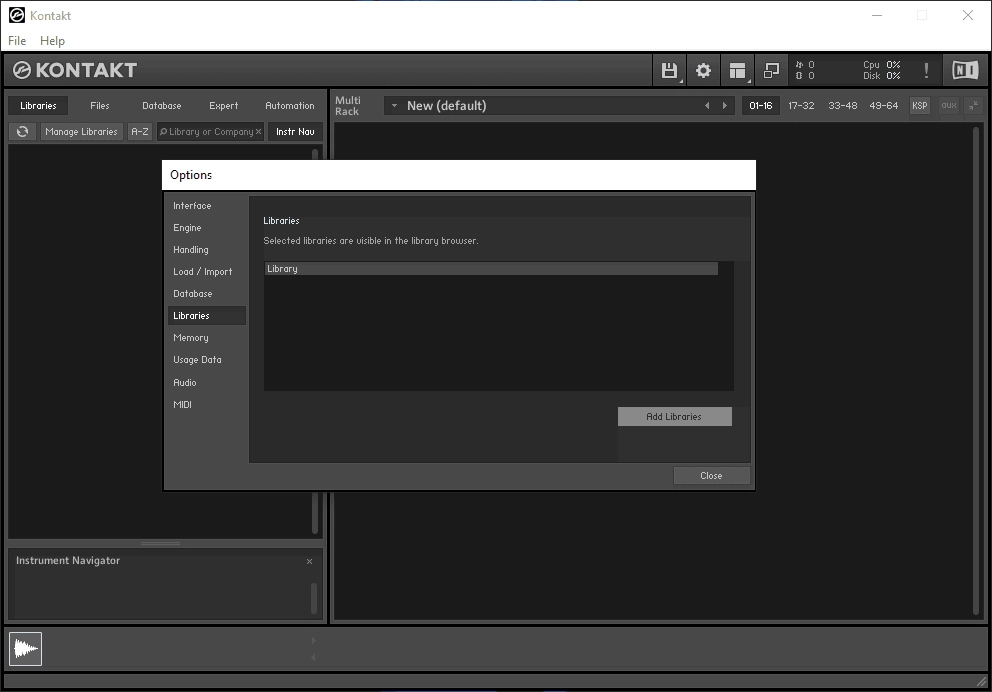Go to previous multi with left arrow
This screenshot has width=992, height=692.
(x=707, y=106)
